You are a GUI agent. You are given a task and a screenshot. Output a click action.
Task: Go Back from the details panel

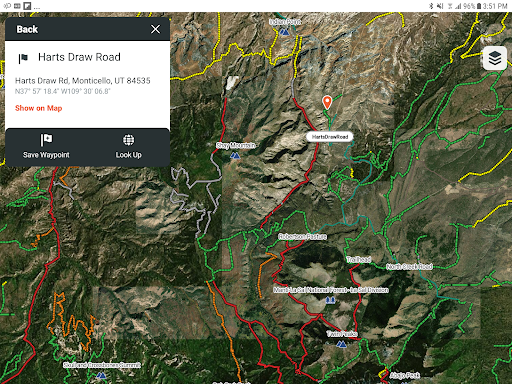[27, 29]
